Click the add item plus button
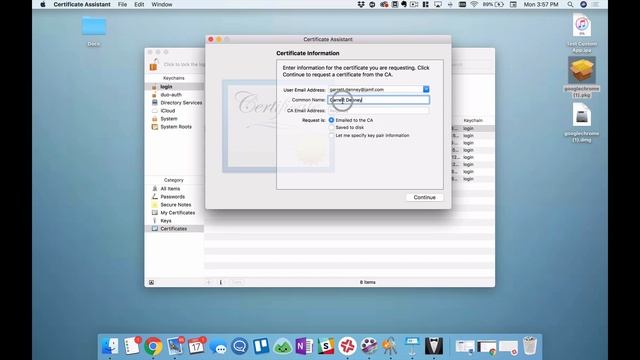Screen dimensions: 640x360 (x=209, y=282)
